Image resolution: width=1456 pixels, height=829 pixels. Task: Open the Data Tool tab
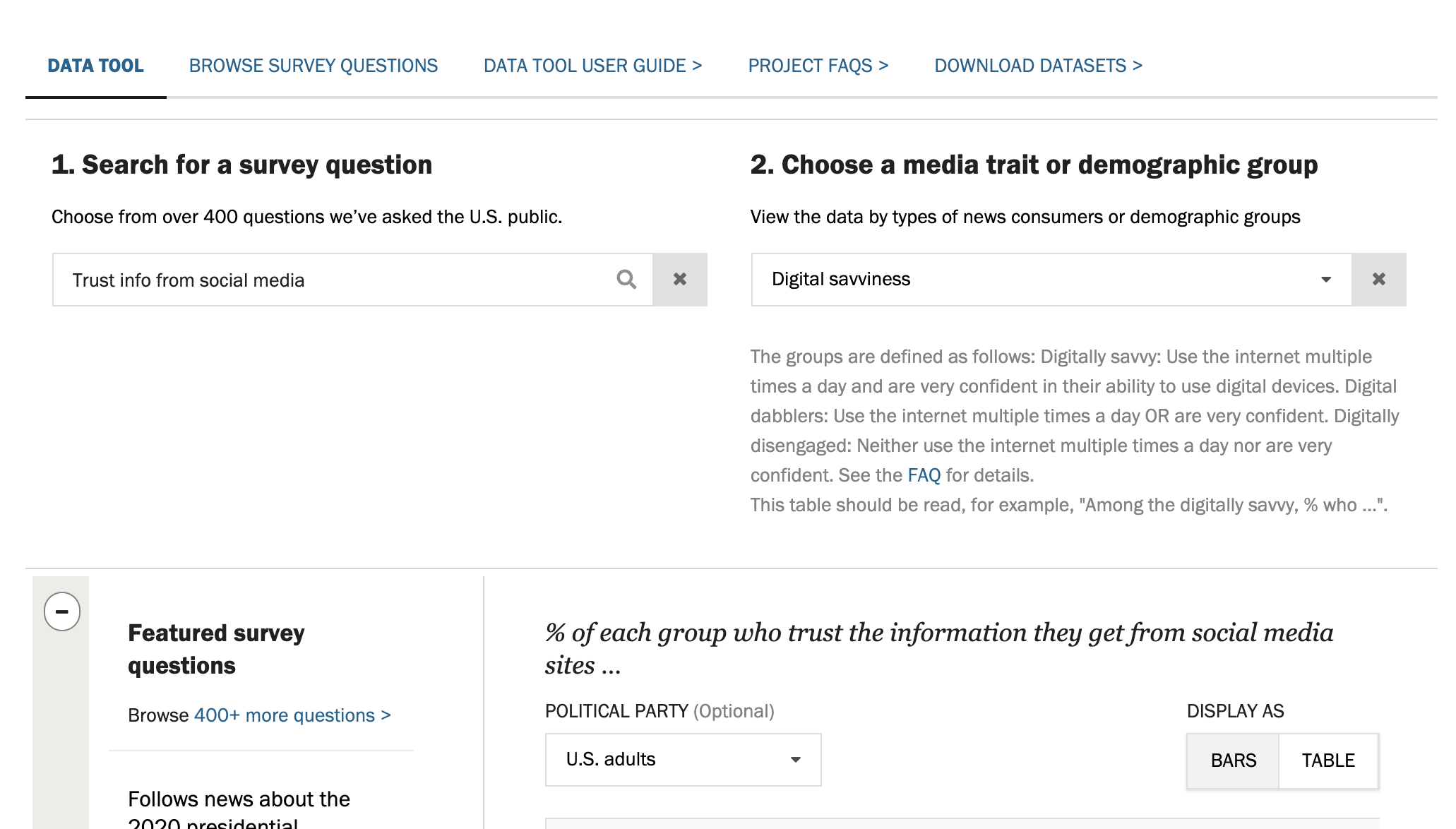point(95,66)
